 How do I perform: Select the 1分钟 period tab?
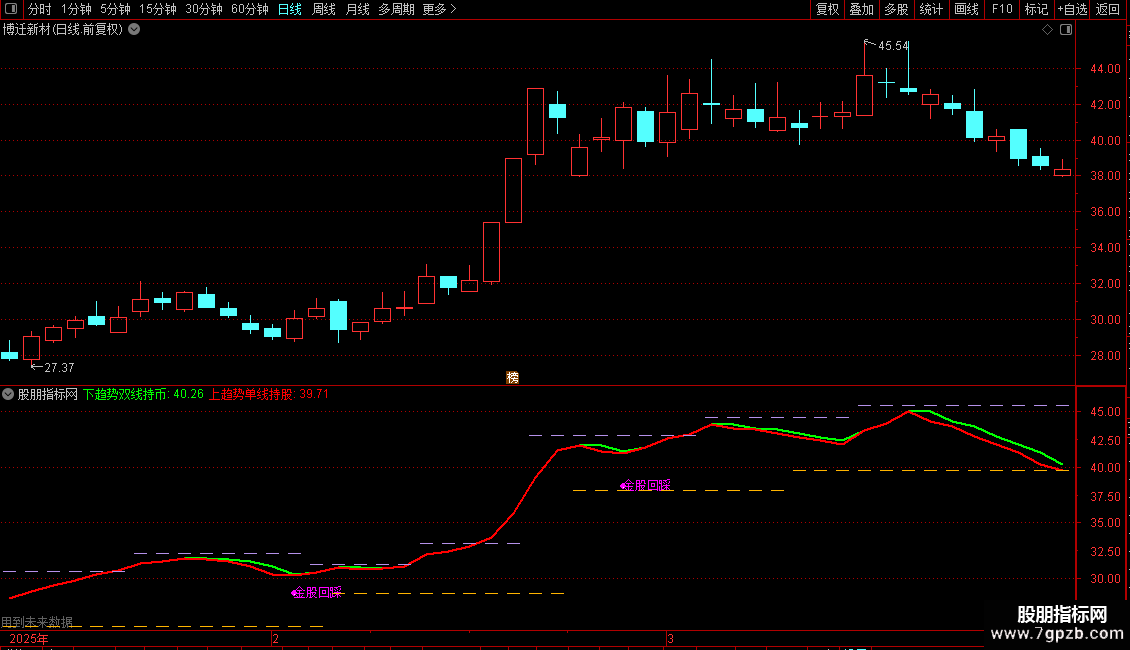[76, 9]
